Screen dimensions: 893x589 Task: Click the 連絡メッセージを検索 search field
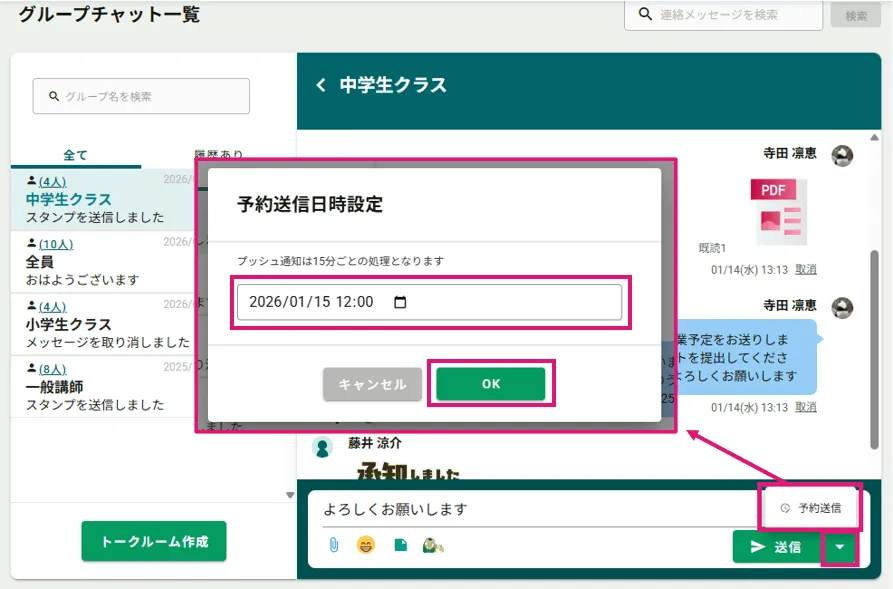point(727,15)
